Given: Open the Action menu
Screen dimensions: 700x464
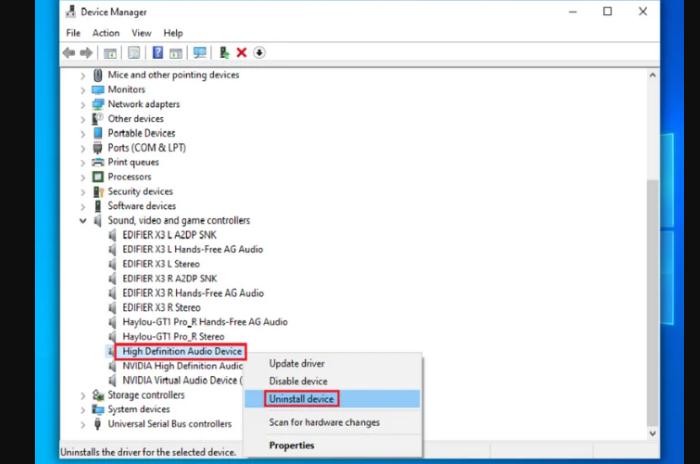Looking at the screenshot, I should pos(106,33).
